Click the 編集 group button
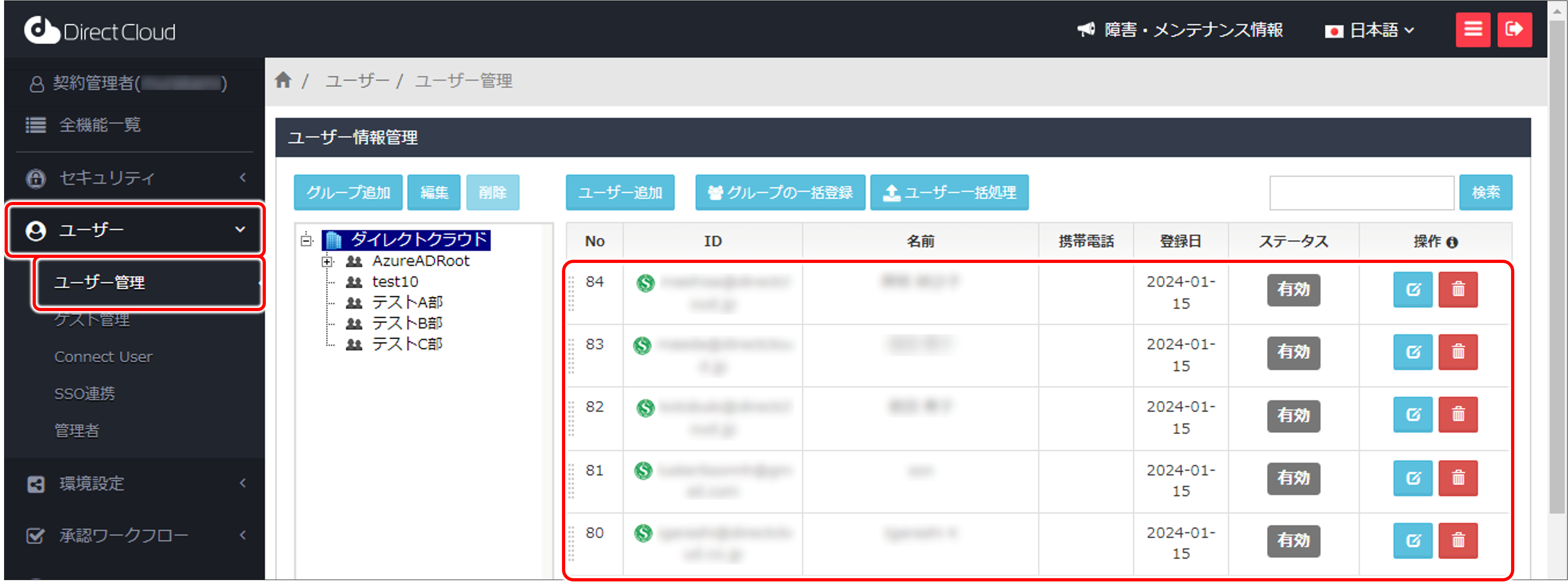1568x586 pixels. click(434, 192)
